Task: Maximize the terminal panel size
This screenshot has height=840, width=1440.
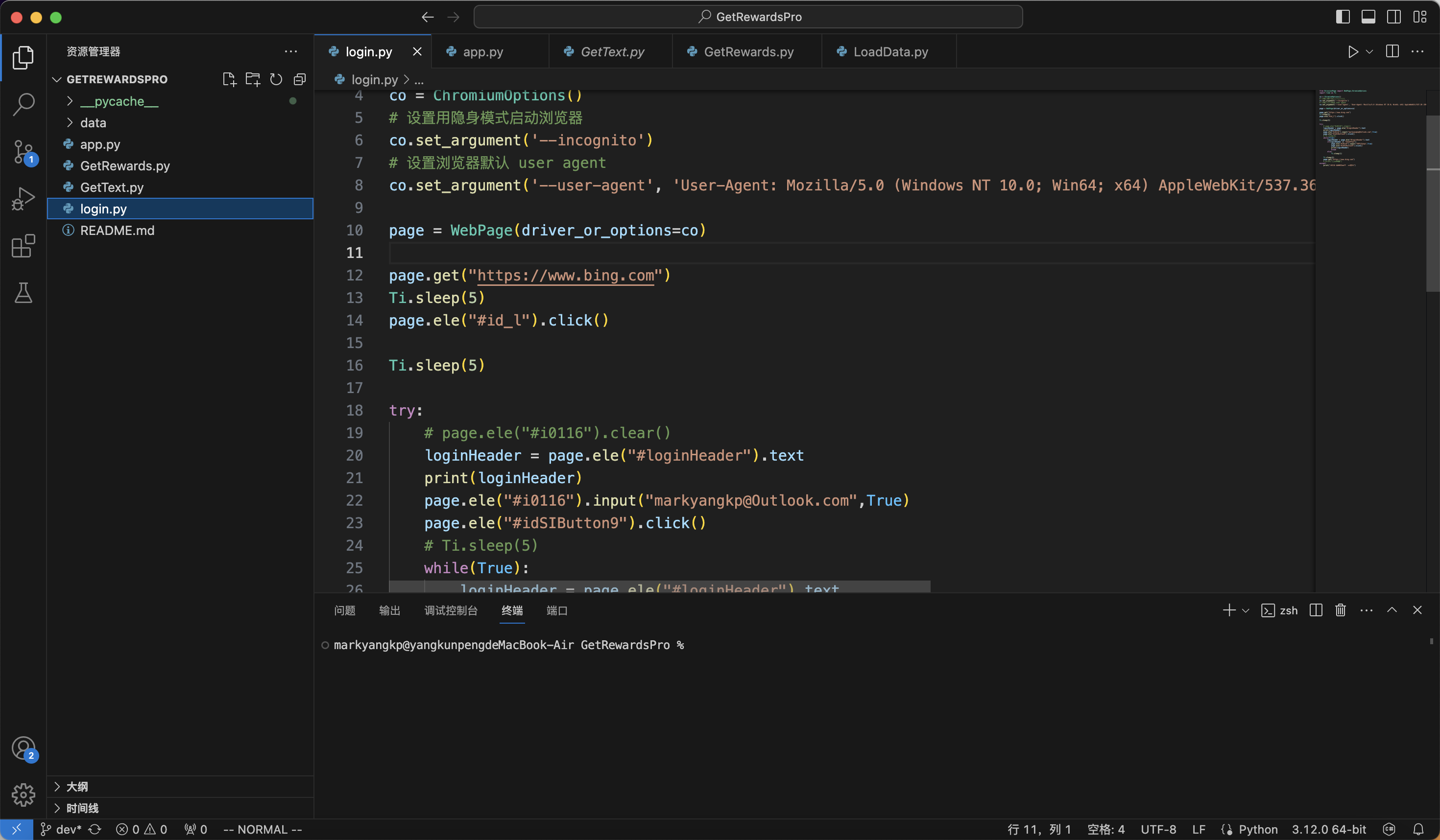Action: pyautogui.click(x=1392, y=610)
